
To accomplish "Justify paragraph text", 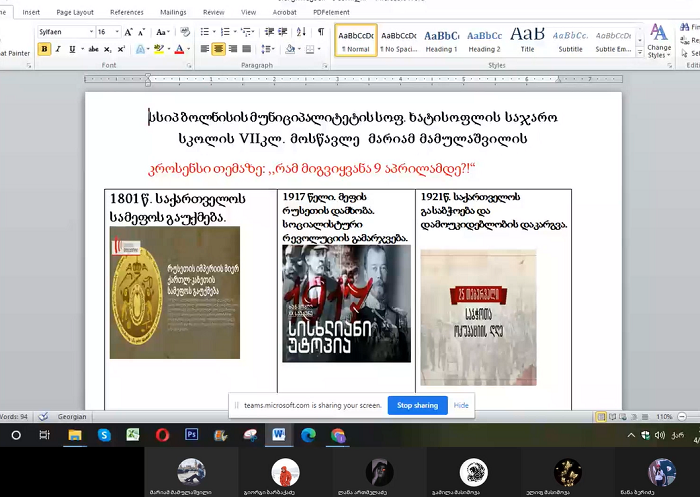I will point(246,49).
